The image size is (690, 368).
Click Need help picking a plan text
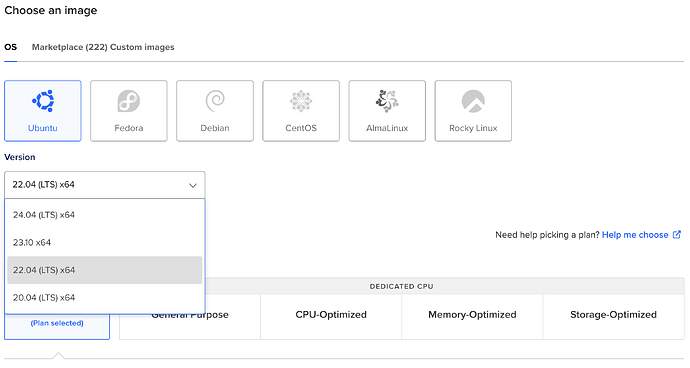pyautogui.click(x=547, y=235)
